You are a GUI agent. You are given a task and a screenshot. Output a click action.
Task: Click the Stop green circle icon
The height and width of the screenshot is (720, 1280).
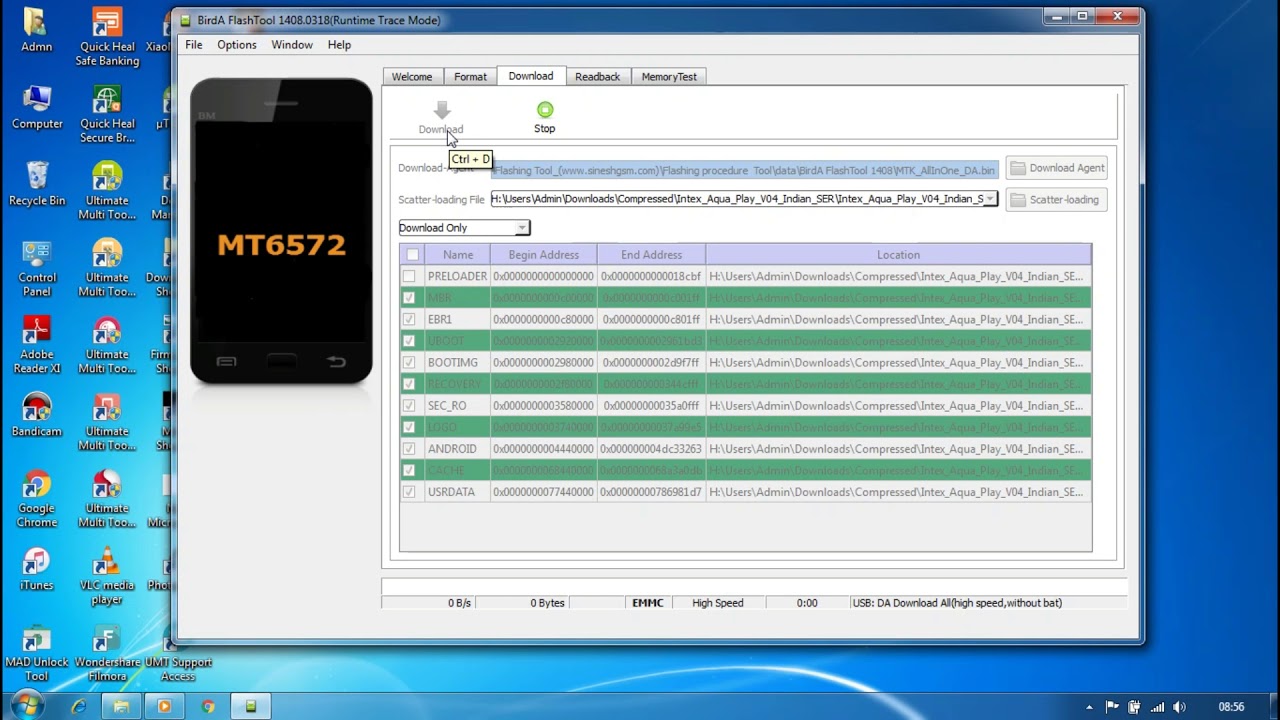[x=545, y=110]
